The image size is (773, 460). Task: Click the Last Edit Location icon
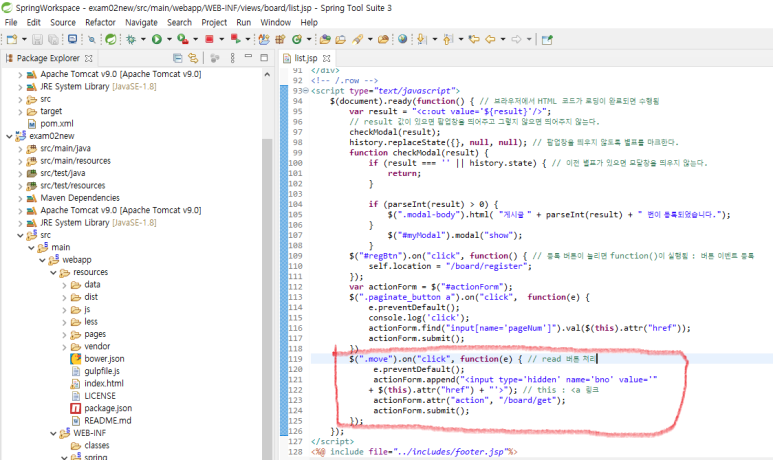474,39
